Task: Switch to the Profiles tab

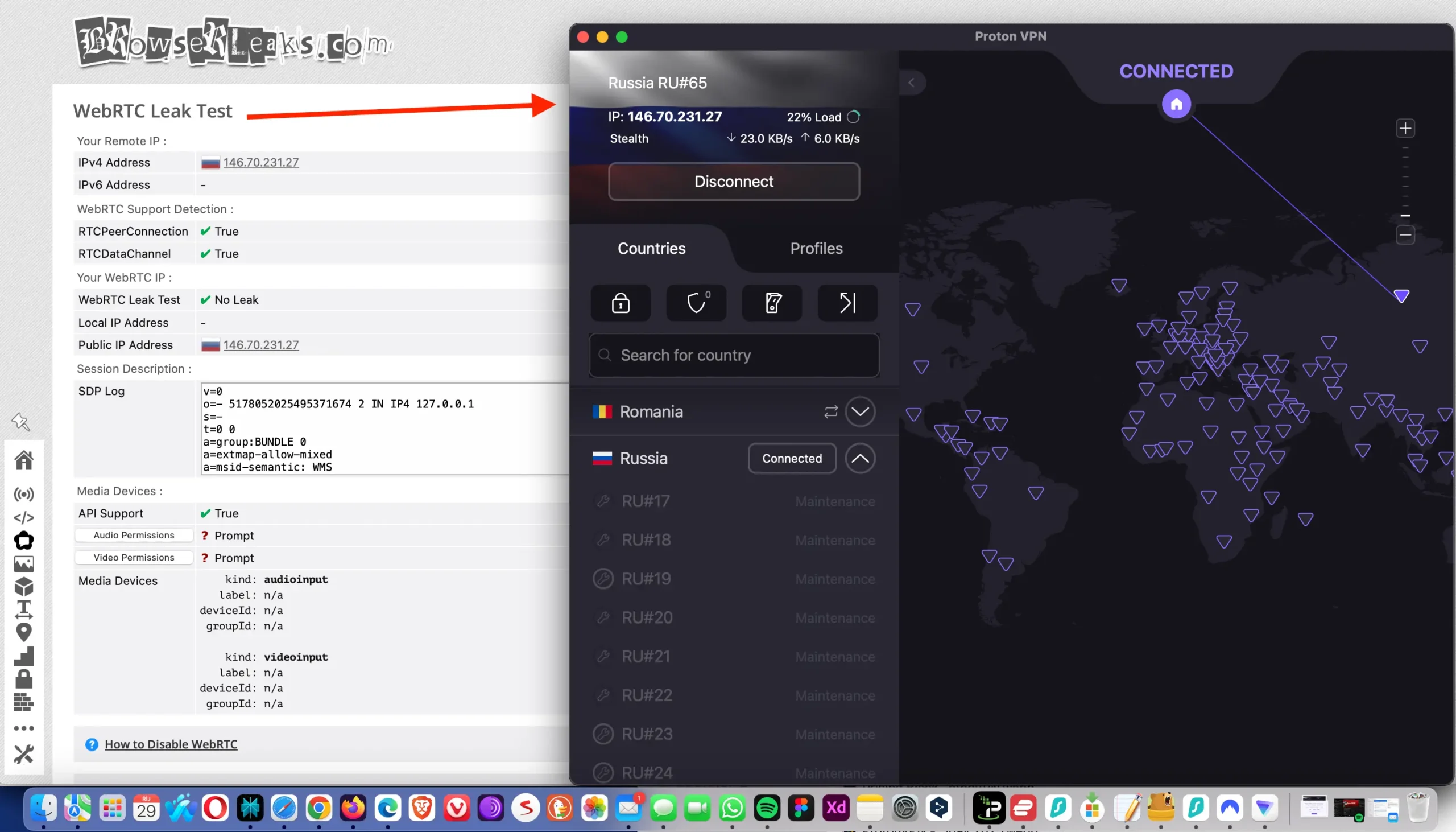Action: (816, 248)
